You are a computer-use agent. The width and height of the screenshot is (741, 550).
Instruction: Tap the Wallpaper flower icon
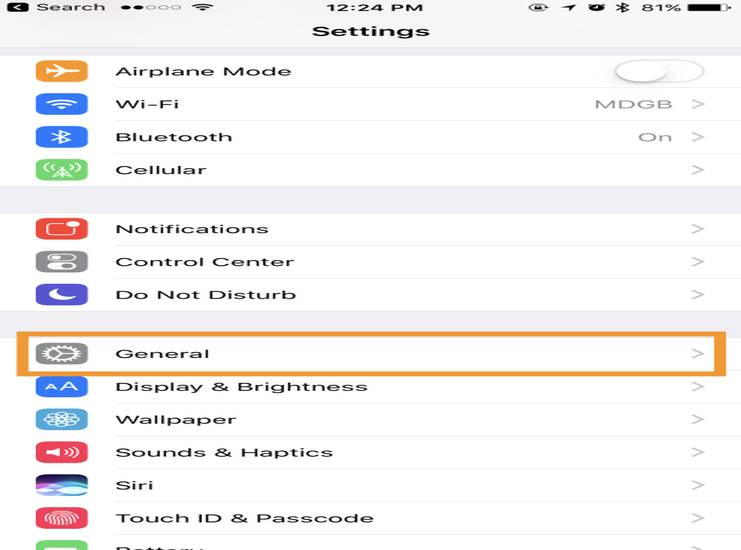61,420
